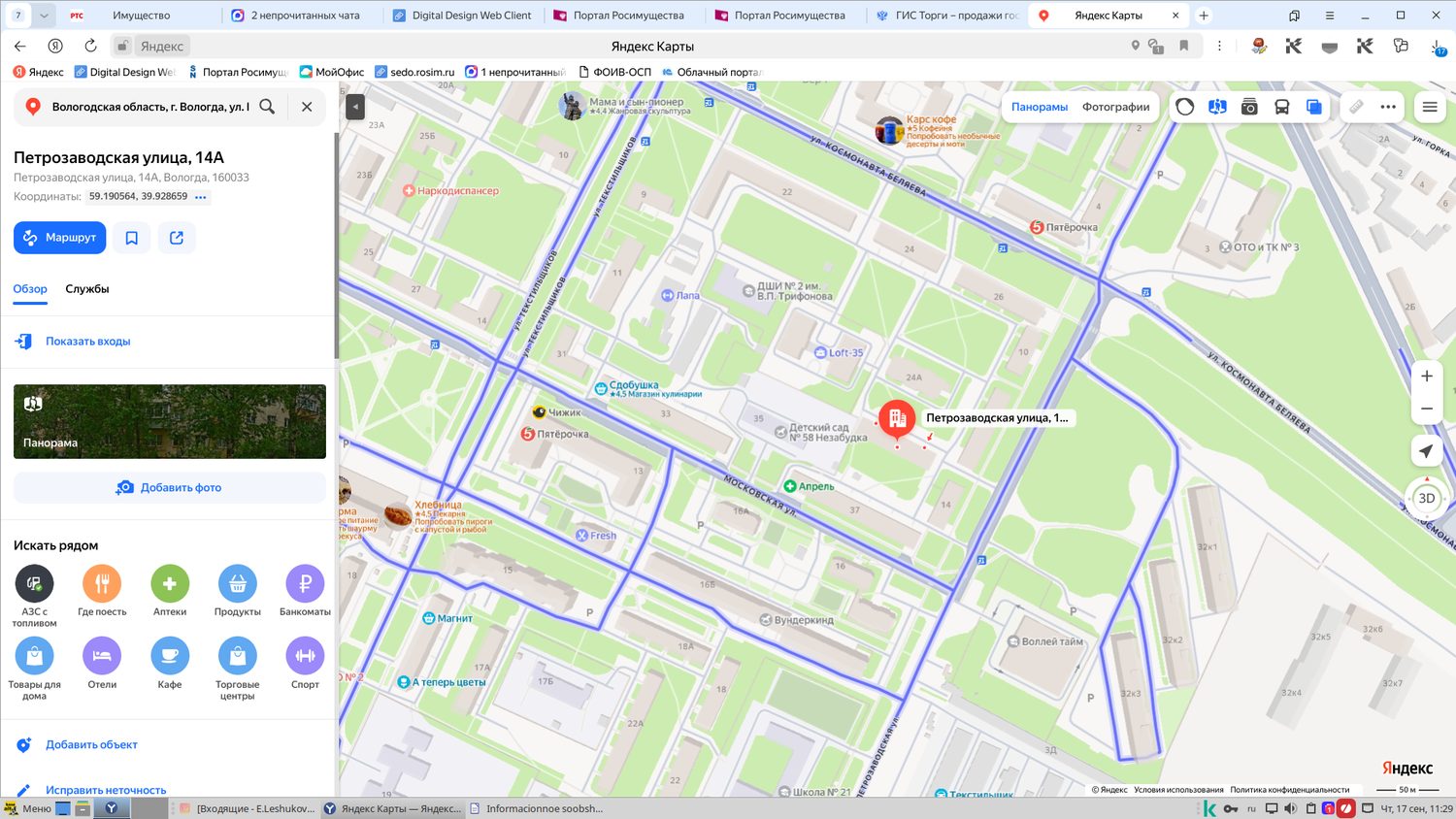Toggle the 3D map tilt mode
The width and height of the screenshot is (1456, 819).
pos(1426,498)
